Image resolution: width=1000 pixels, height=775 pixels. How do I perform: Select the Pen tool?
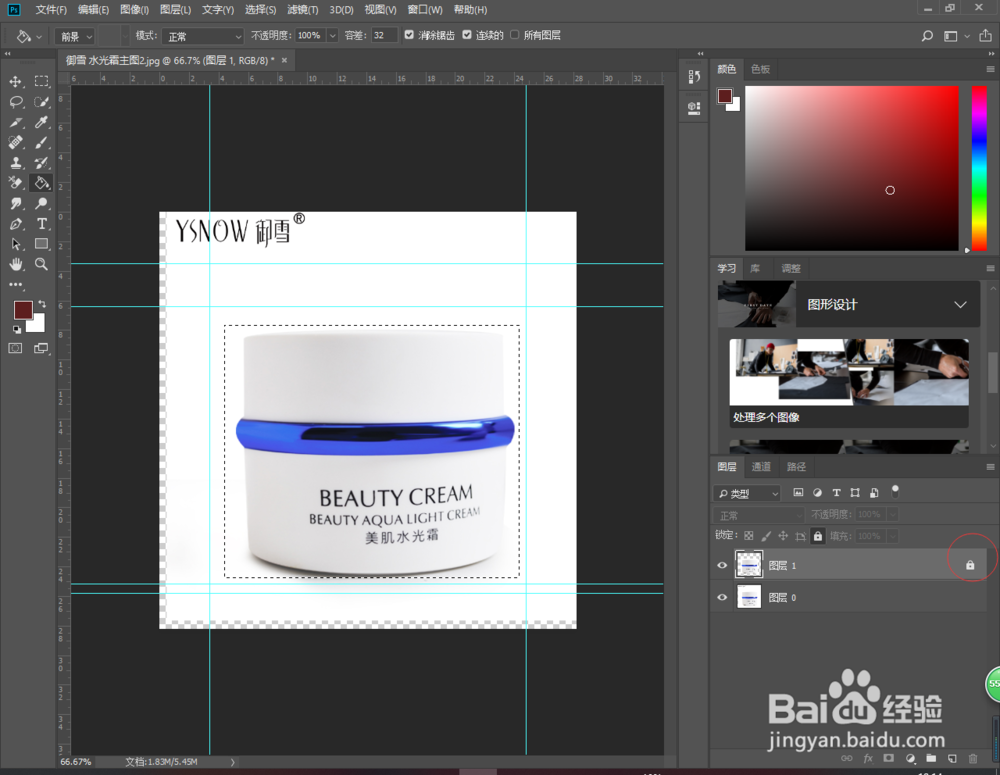(x=16, y=224)
